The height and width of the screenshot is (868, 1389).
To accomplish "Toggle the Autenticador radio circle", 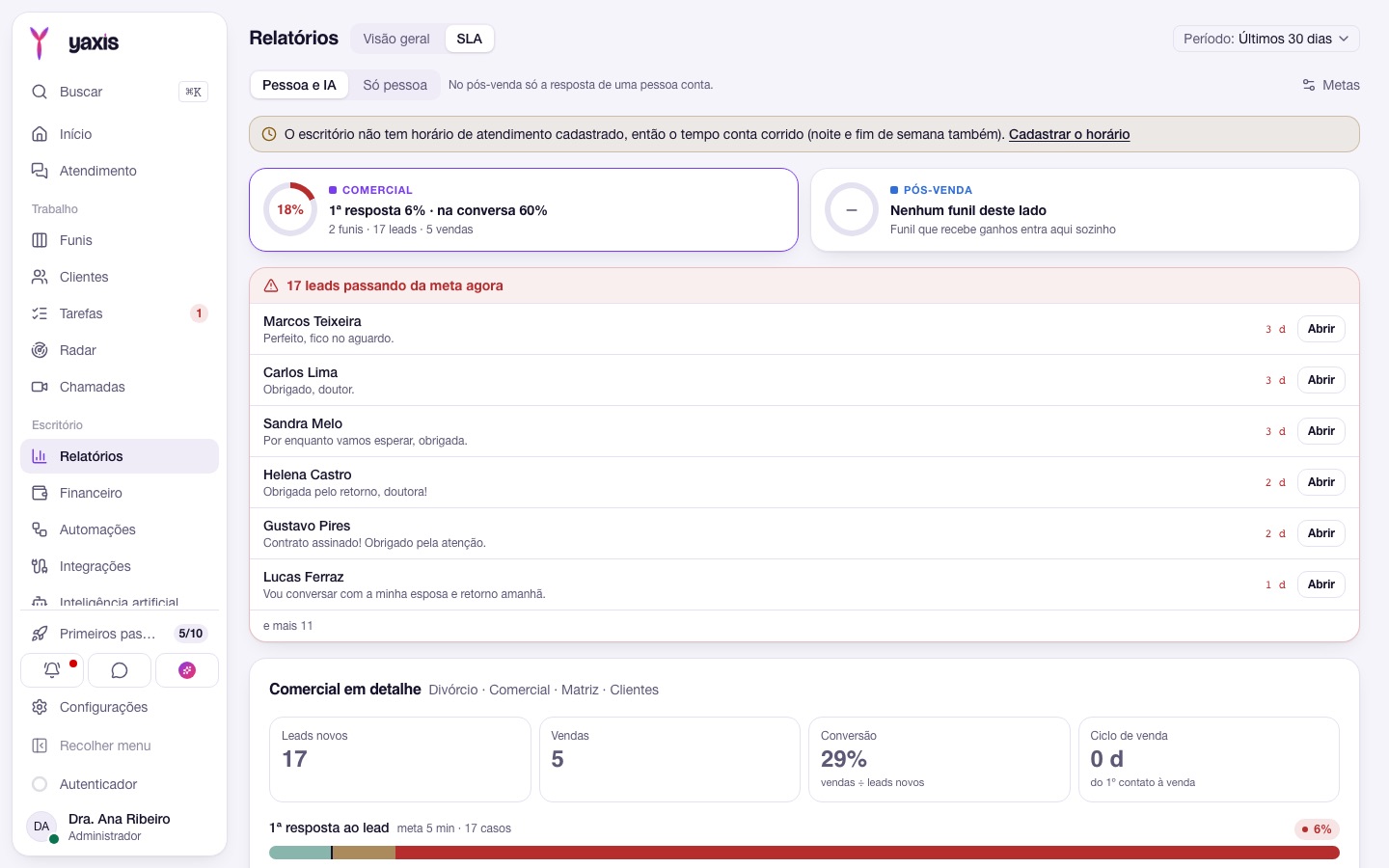I will 40,784.
